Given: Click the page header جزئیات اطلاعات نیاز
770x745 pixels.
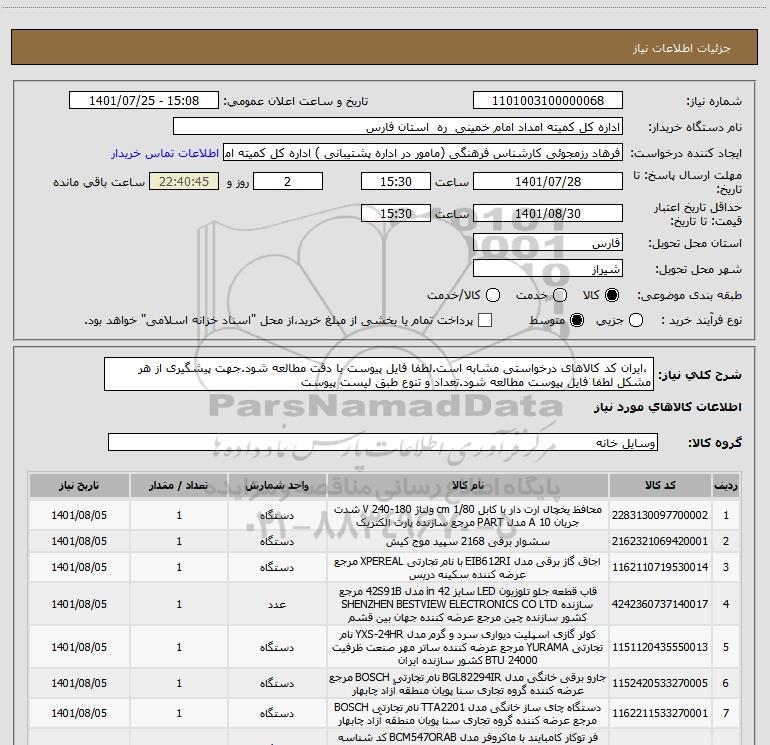Looking at the screenshot, I should (682, 48).
